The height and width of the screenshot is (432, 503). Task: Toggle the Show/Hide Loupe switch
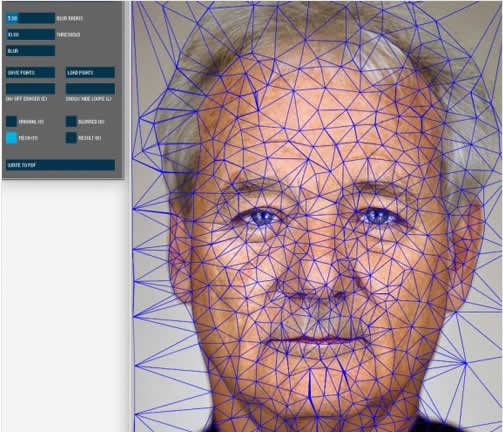(90, 89)
